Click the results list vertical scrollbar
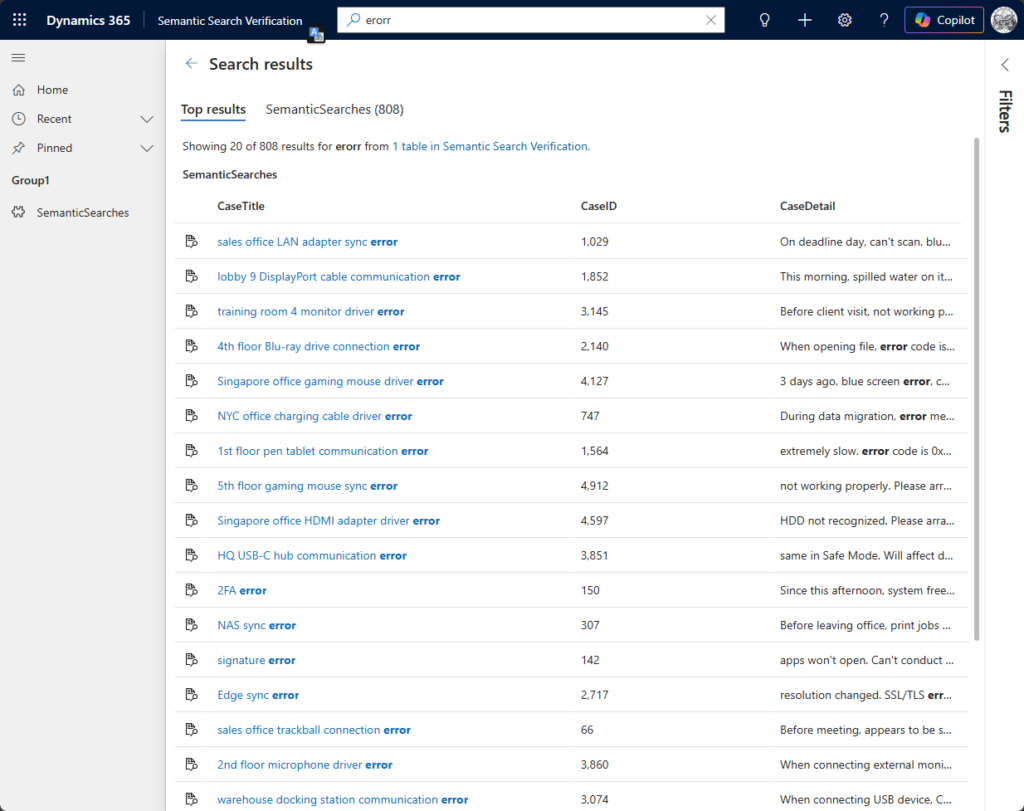This screenshot has width=1024, height=811. pos(977,390)
